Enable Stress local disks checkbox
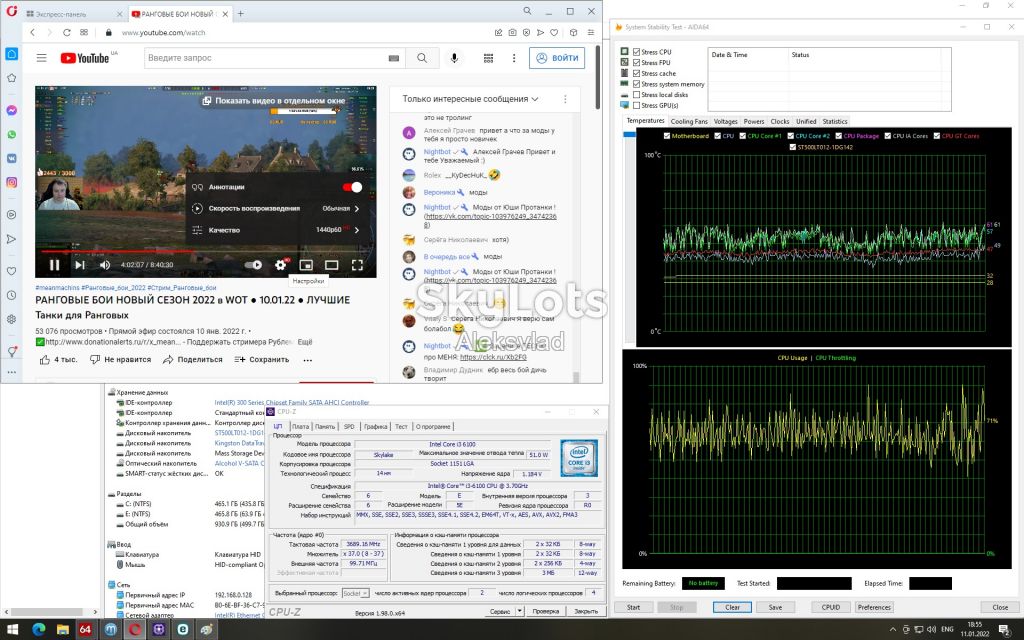The image size is (1024, 640). click(636, 95)
